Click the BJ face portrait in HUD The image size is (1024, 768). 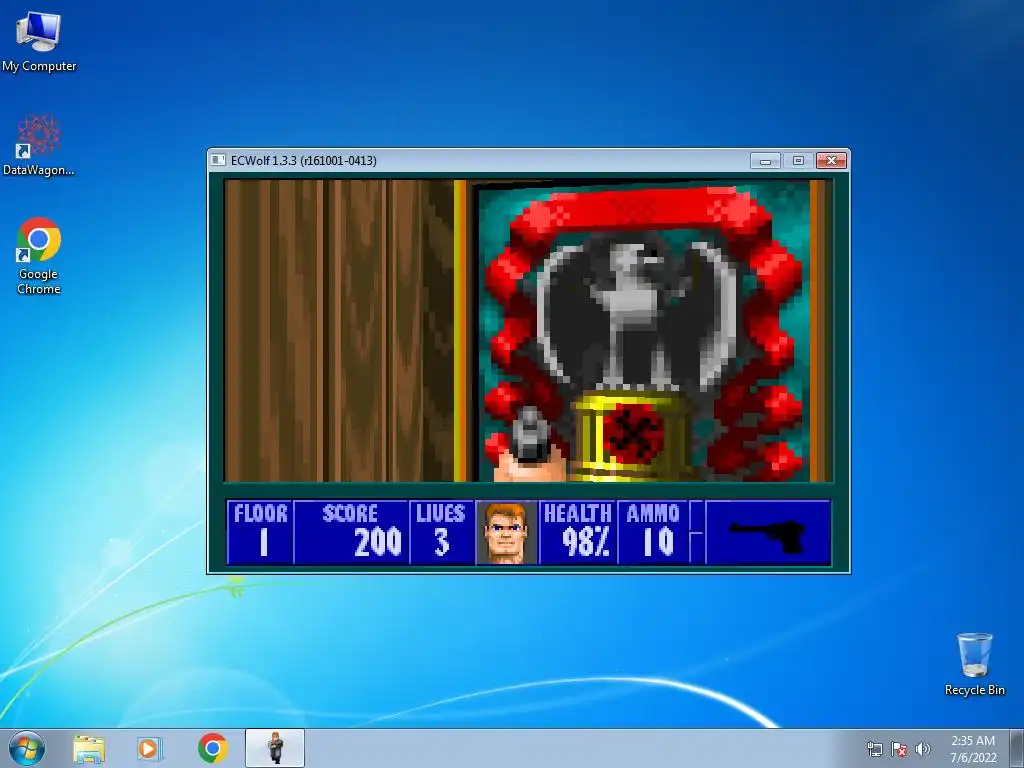point(507,532)
